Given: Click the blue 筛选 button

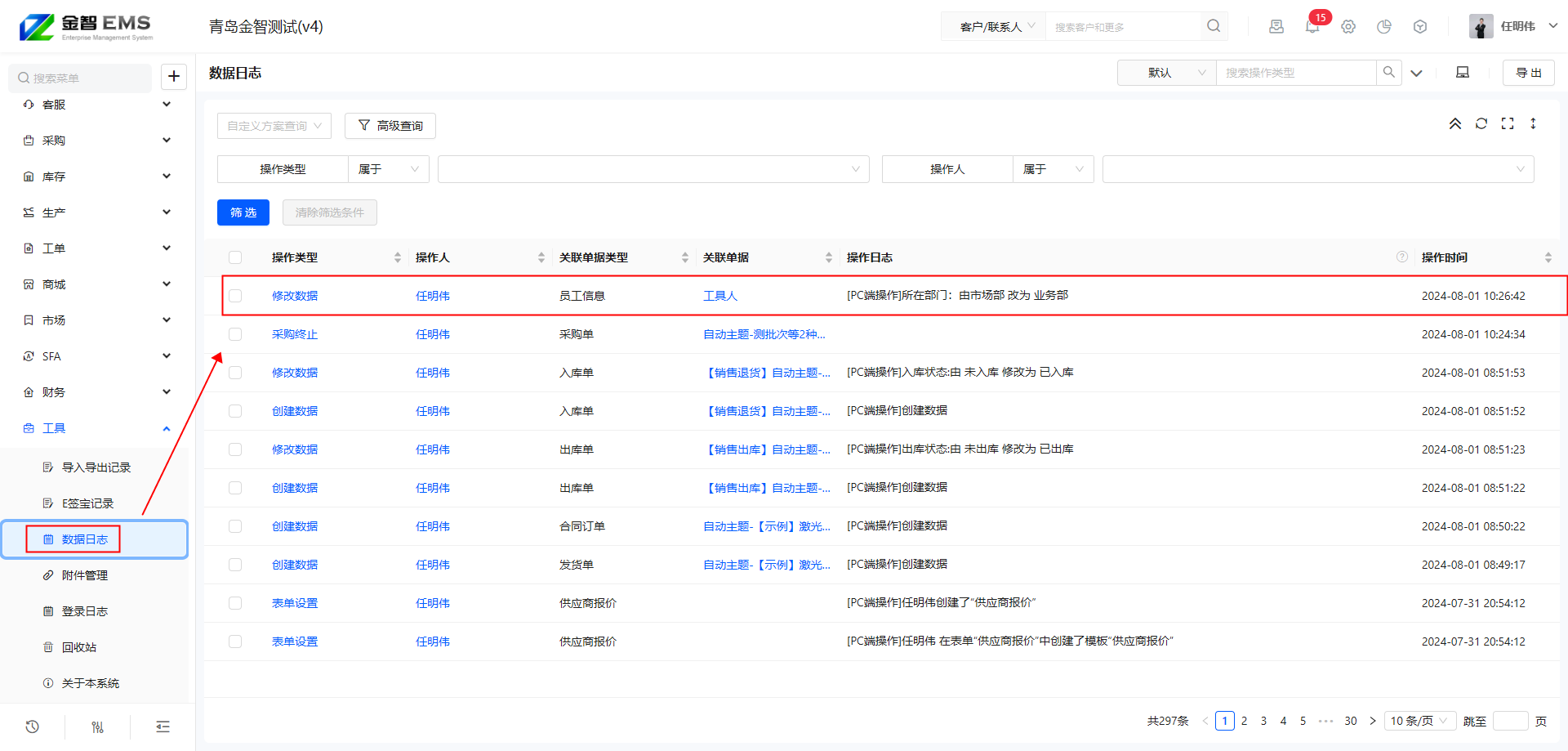Looking at the screenshot, I should pos(243,212).
